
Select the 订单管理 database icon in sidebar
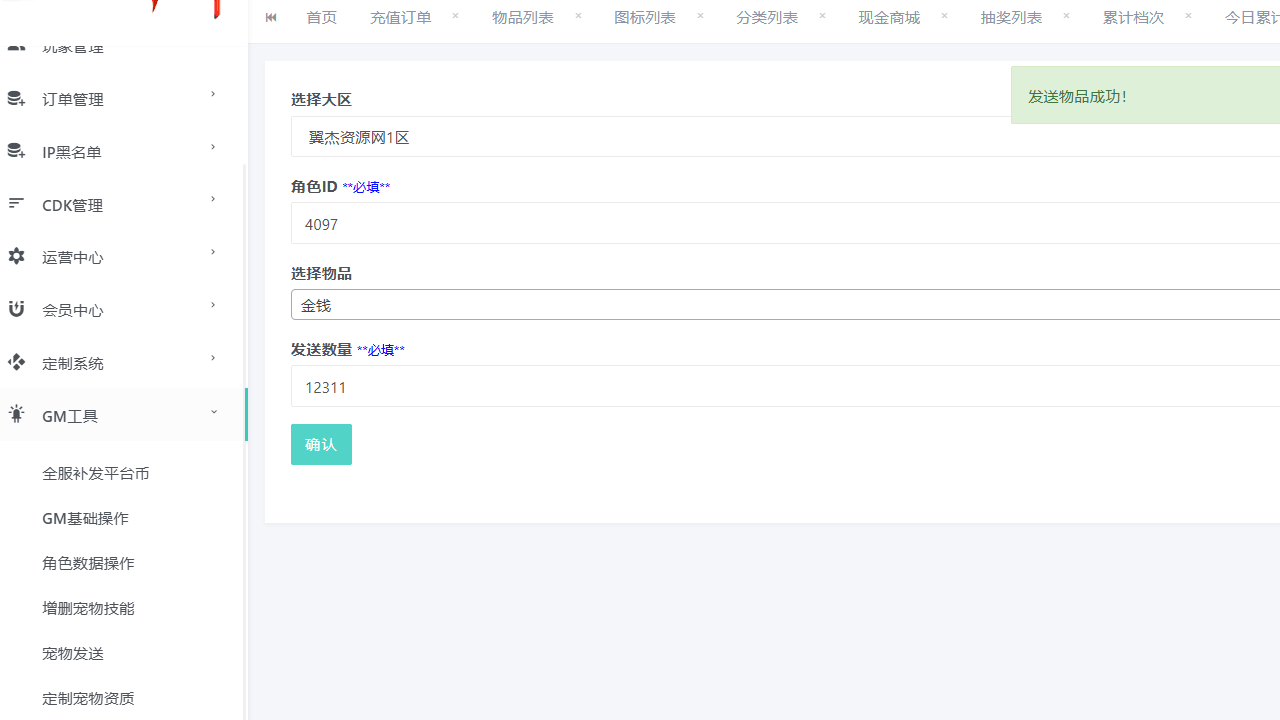16,98
